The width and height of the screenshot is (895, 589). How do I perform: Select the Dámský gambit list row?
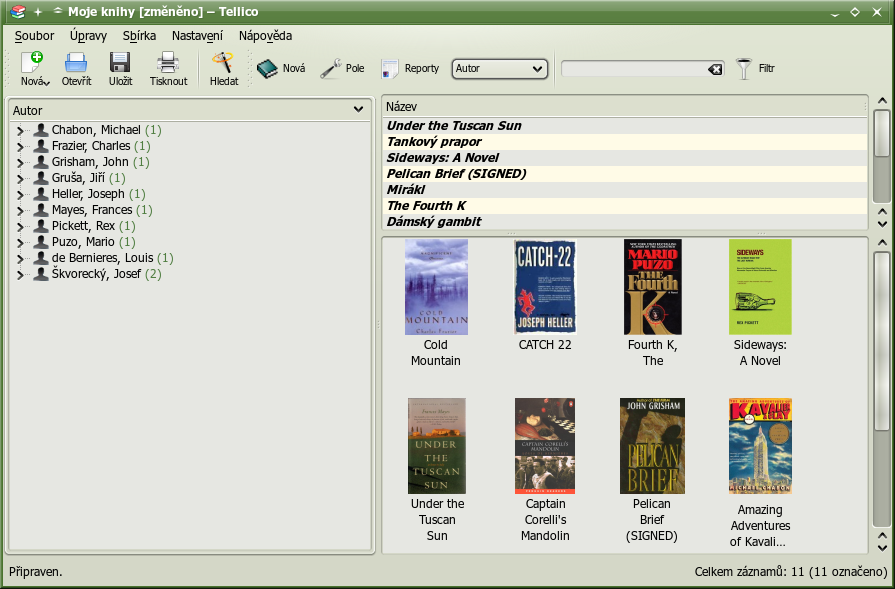coord(625,221)
